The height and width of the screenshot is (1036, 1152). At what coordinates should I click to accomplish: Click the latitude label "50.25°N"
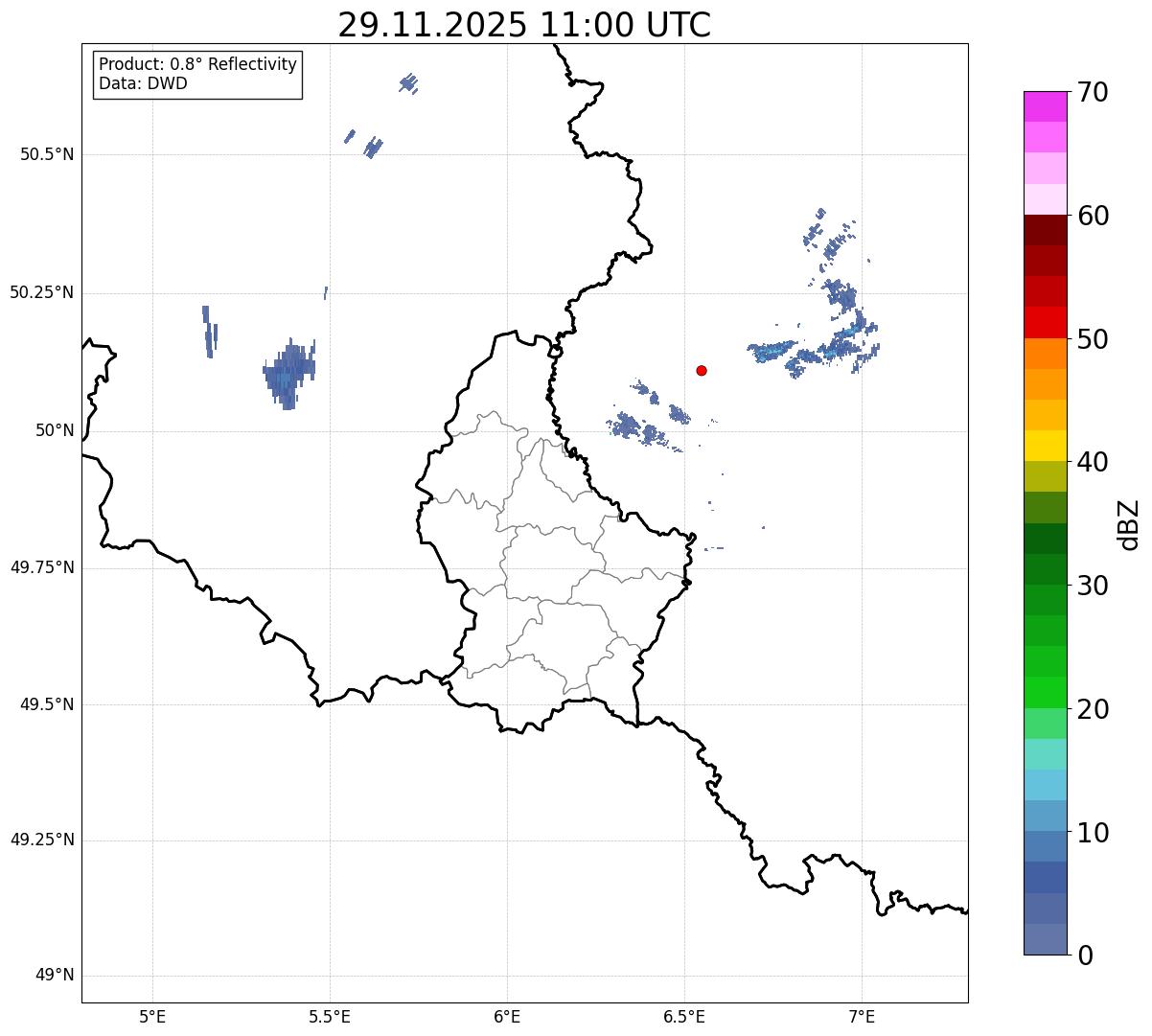(x=42, y=293)
